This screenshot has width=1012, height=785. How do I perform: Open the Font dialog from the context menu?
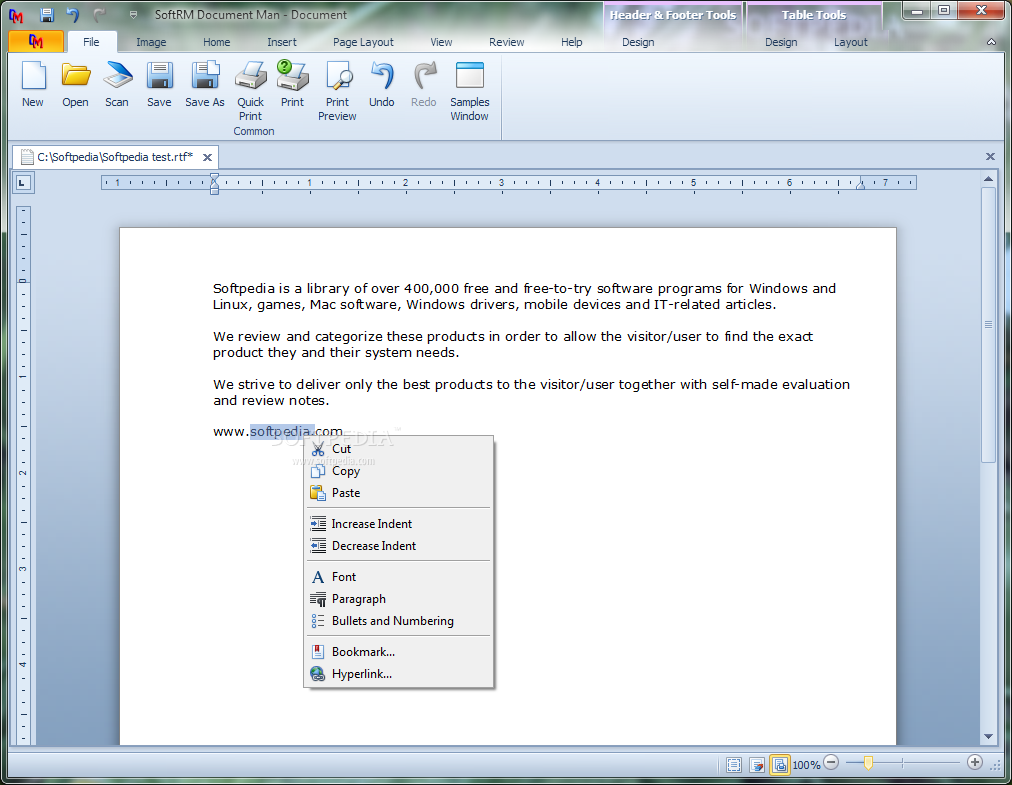pos(398,576)
